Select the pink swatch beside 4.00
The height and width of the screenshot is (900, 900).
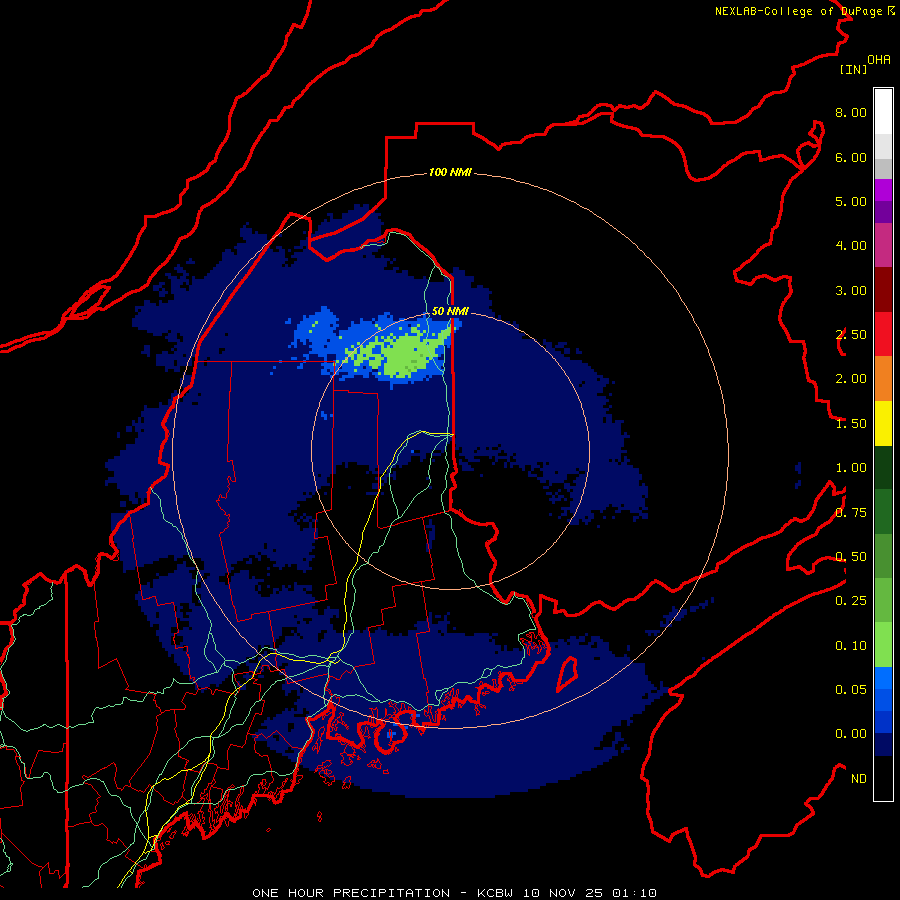point(883,245)
